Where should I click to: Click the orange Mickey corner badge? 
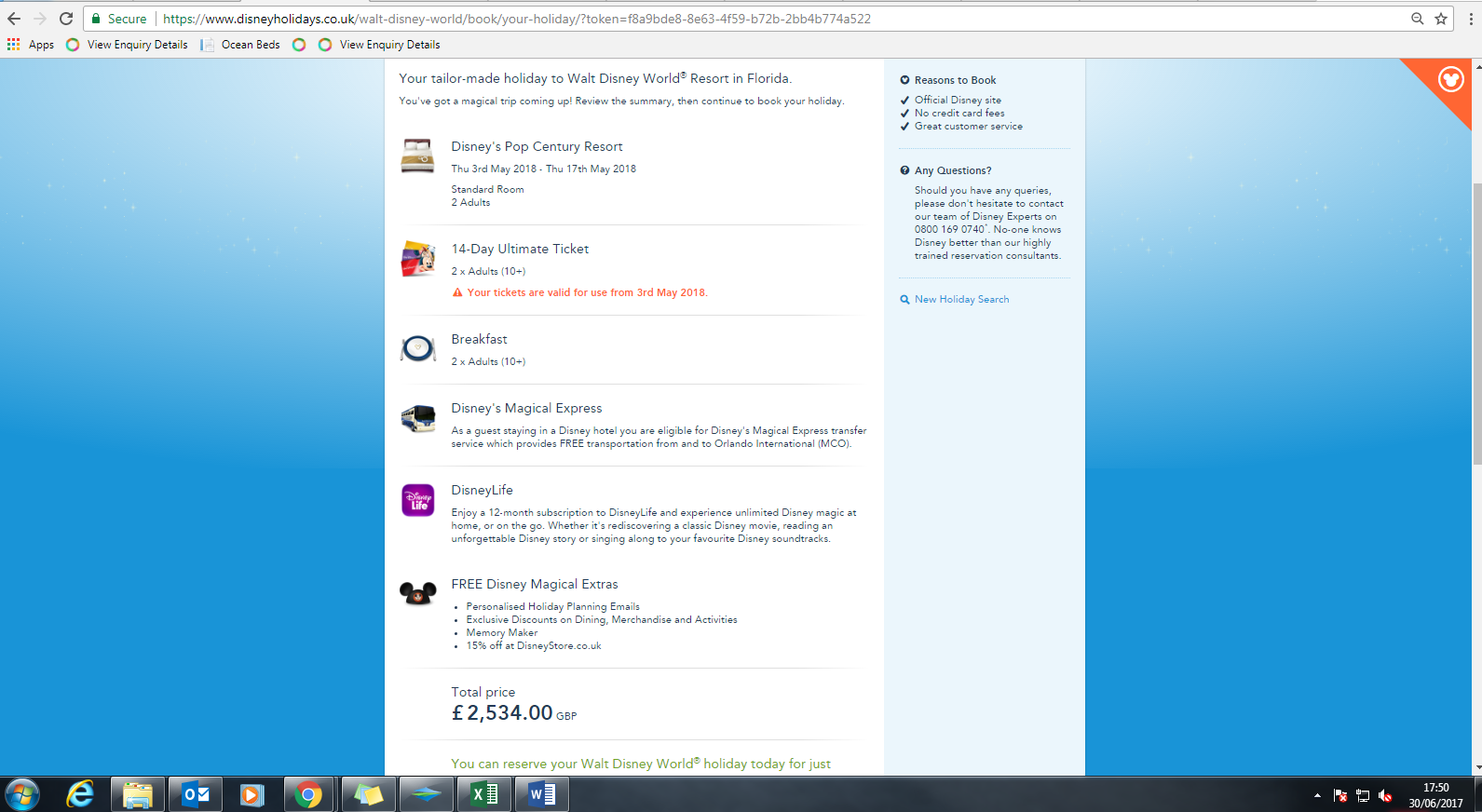(x=1450, y=80)
